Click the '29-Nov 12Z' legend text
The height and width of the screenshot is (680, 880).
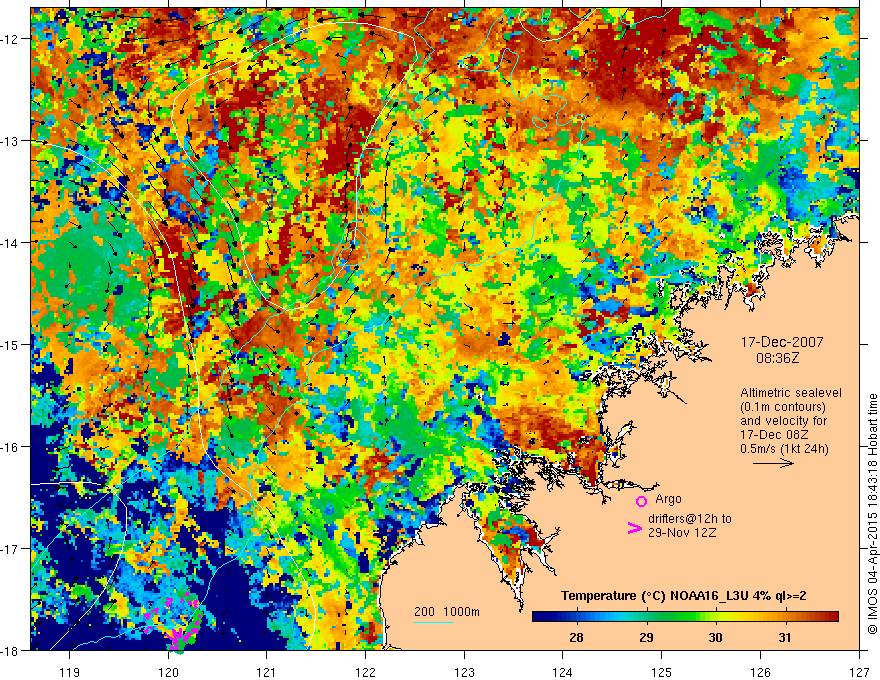[x=682, y=532]
